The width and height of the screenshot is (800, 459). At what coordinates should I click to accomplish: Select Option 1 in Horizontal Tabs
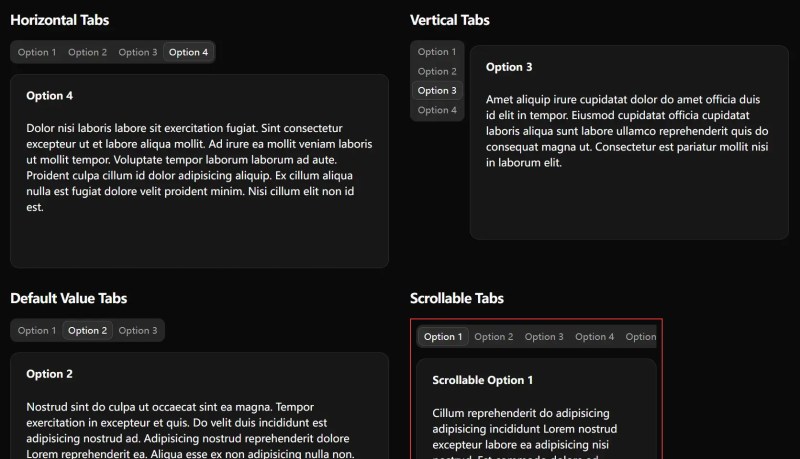(37, 52)
